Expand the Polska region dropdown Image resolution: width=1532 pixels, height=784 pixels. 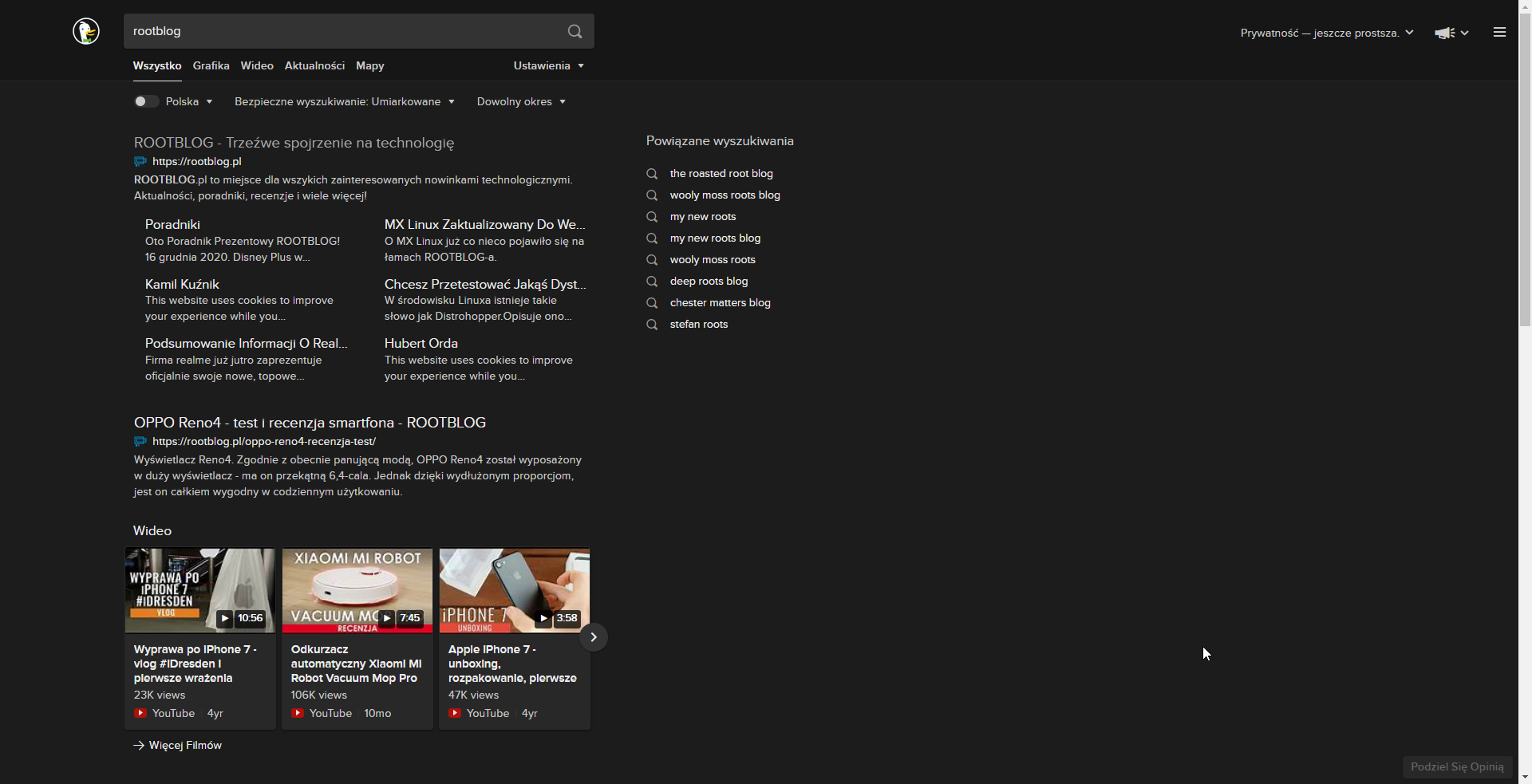pos(189,101)
